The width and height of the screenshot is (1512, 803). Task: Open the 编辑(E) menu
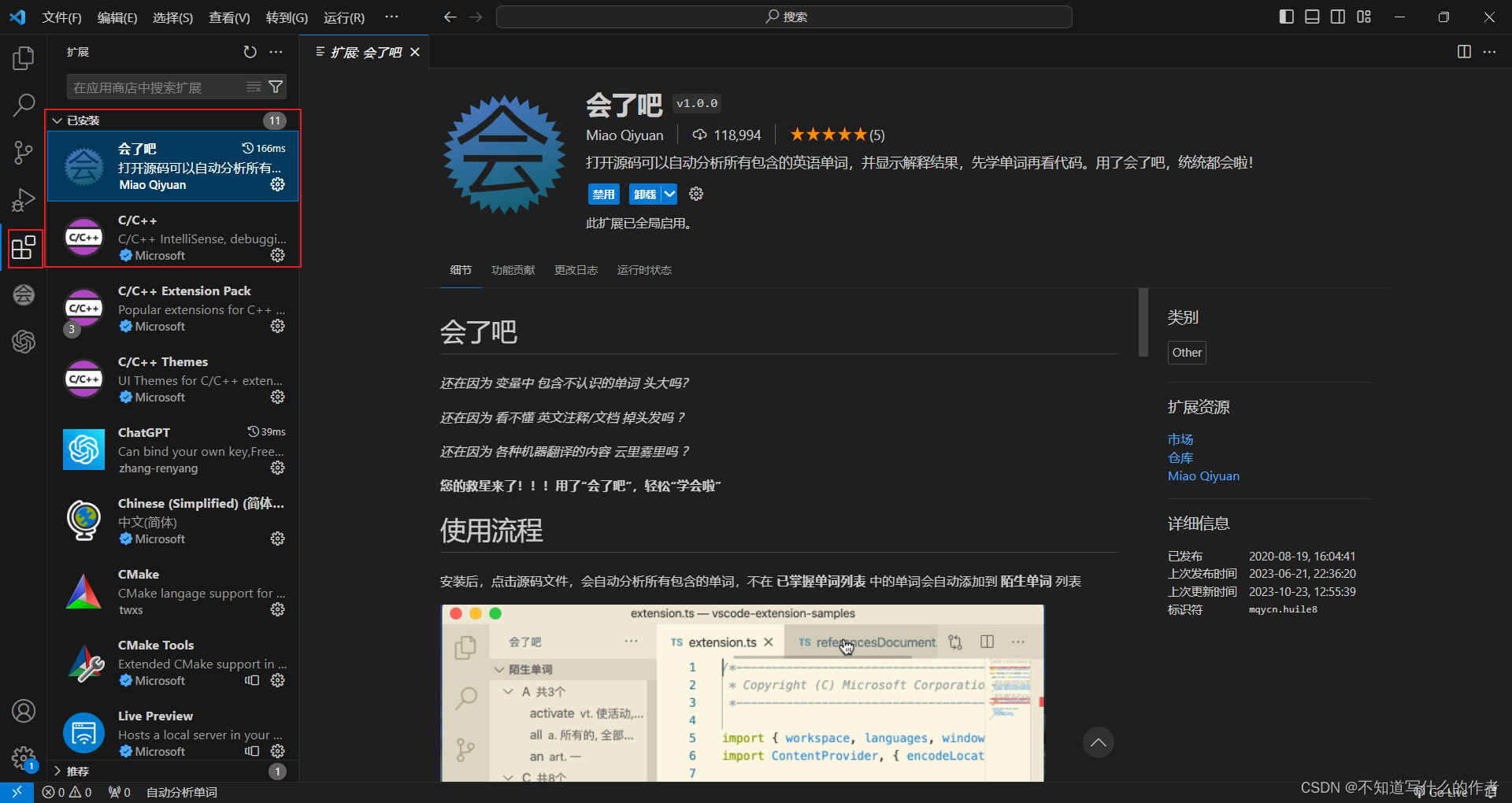[x=117, y=17]
